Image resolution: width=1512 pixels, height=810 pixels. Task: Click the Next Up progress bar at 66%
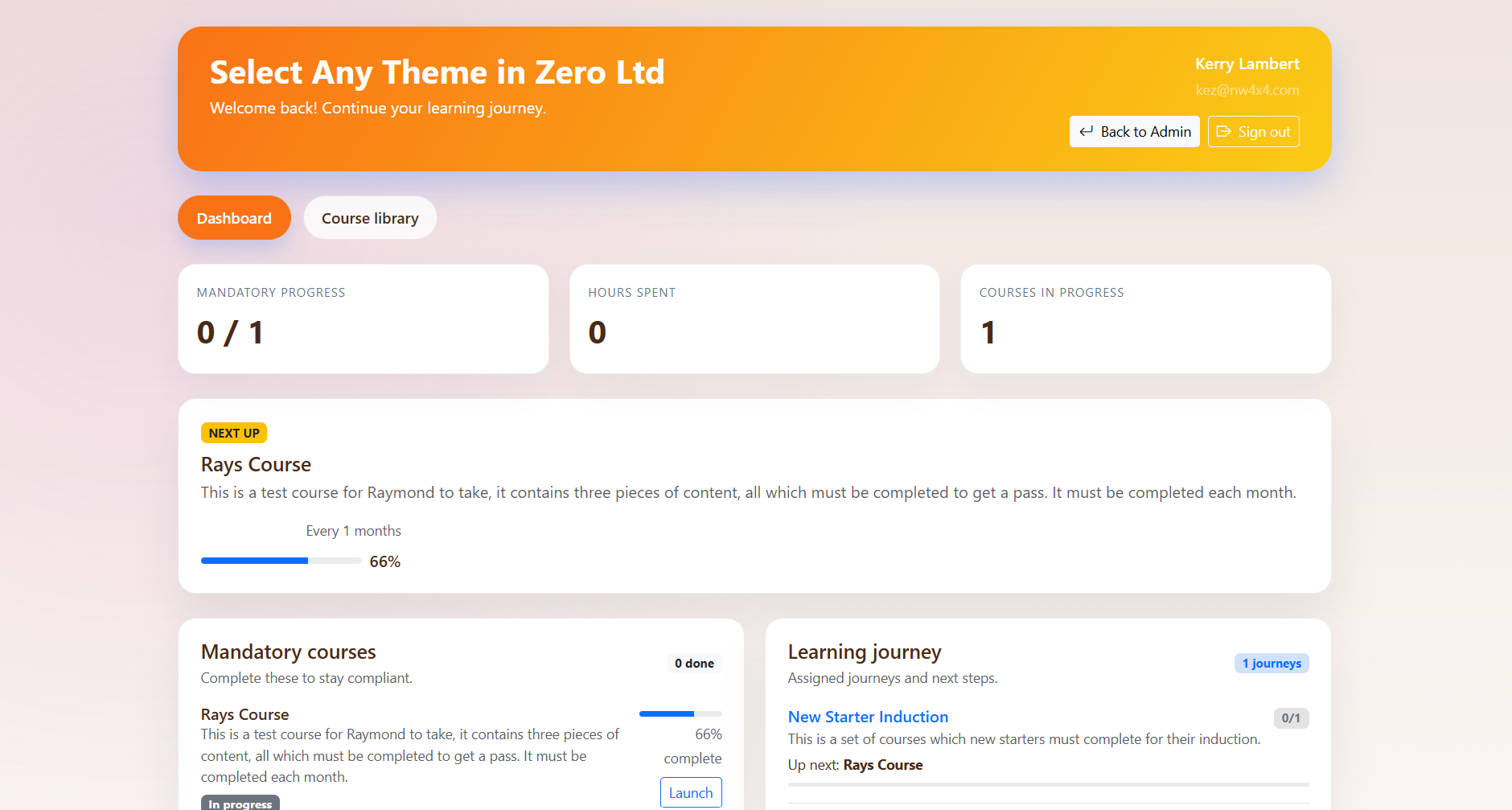(x=281, y=561)
